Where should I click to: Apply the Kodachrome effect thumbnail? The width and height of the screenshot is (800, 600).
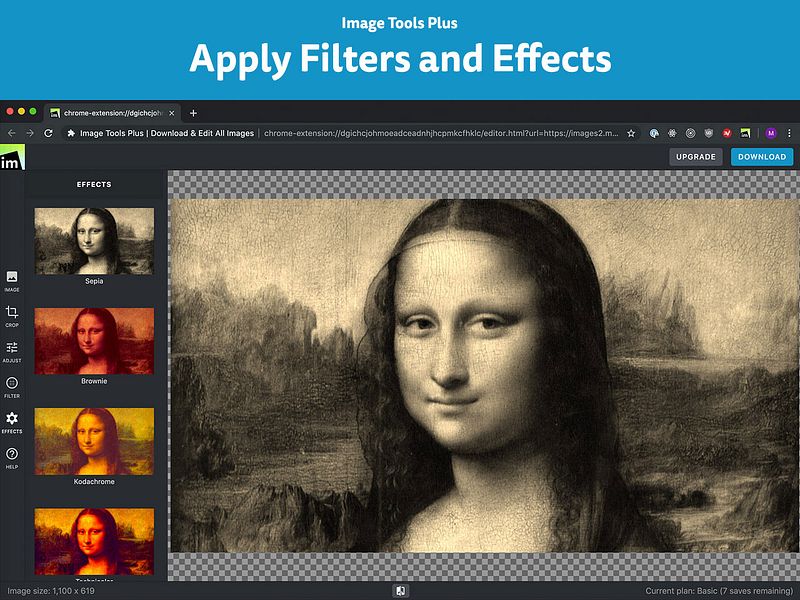pyautogui.click(x=94, y=441)
